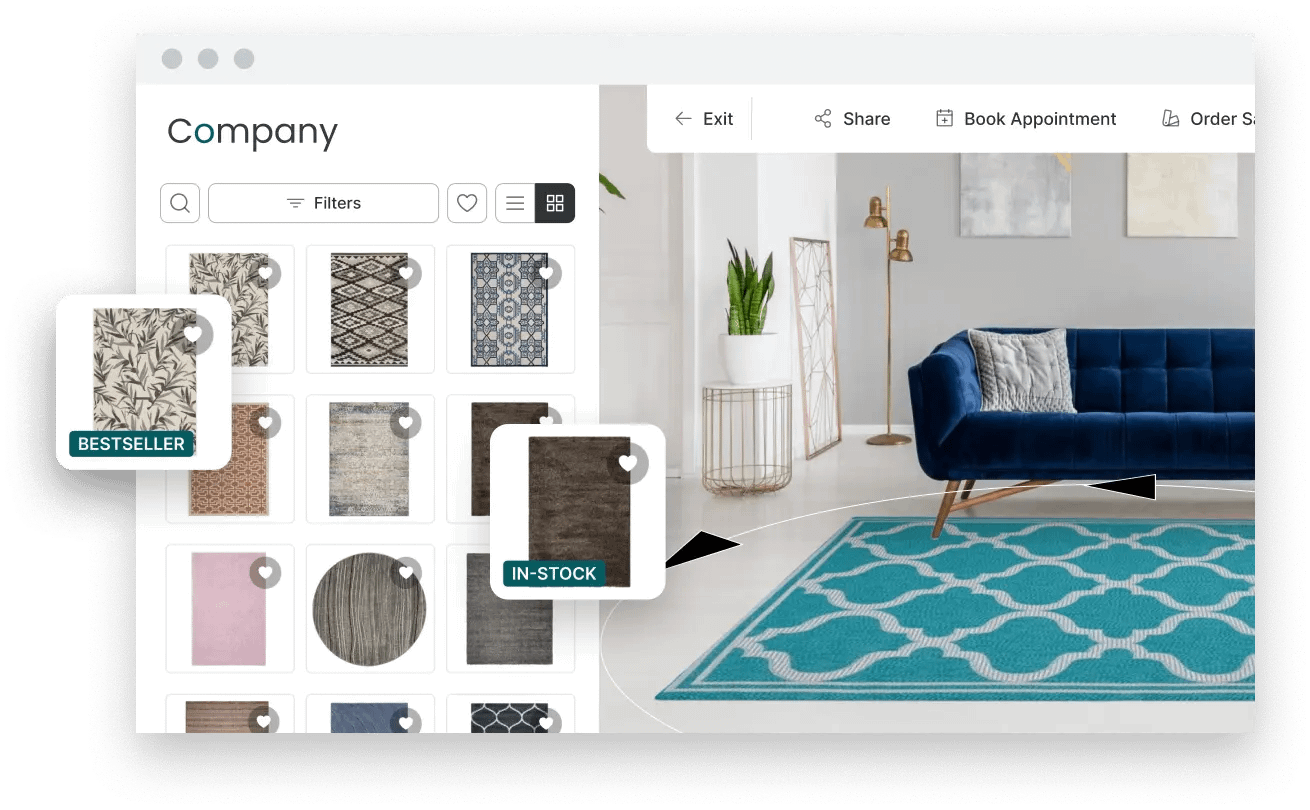
Task: Open Book Appointment
Action: coord(1026,119)
